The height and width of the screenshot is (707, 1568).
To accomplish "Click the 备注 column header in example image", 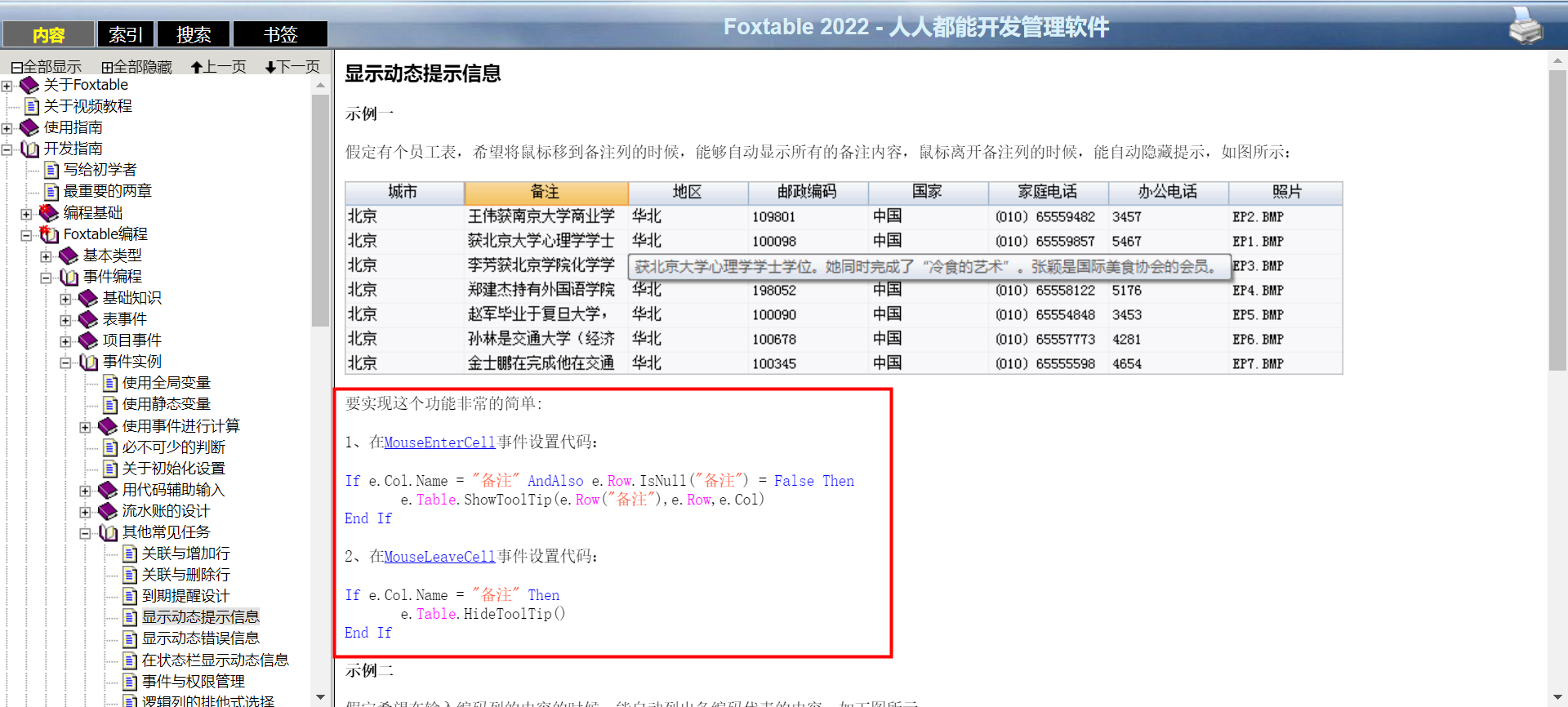I will 546,192.
